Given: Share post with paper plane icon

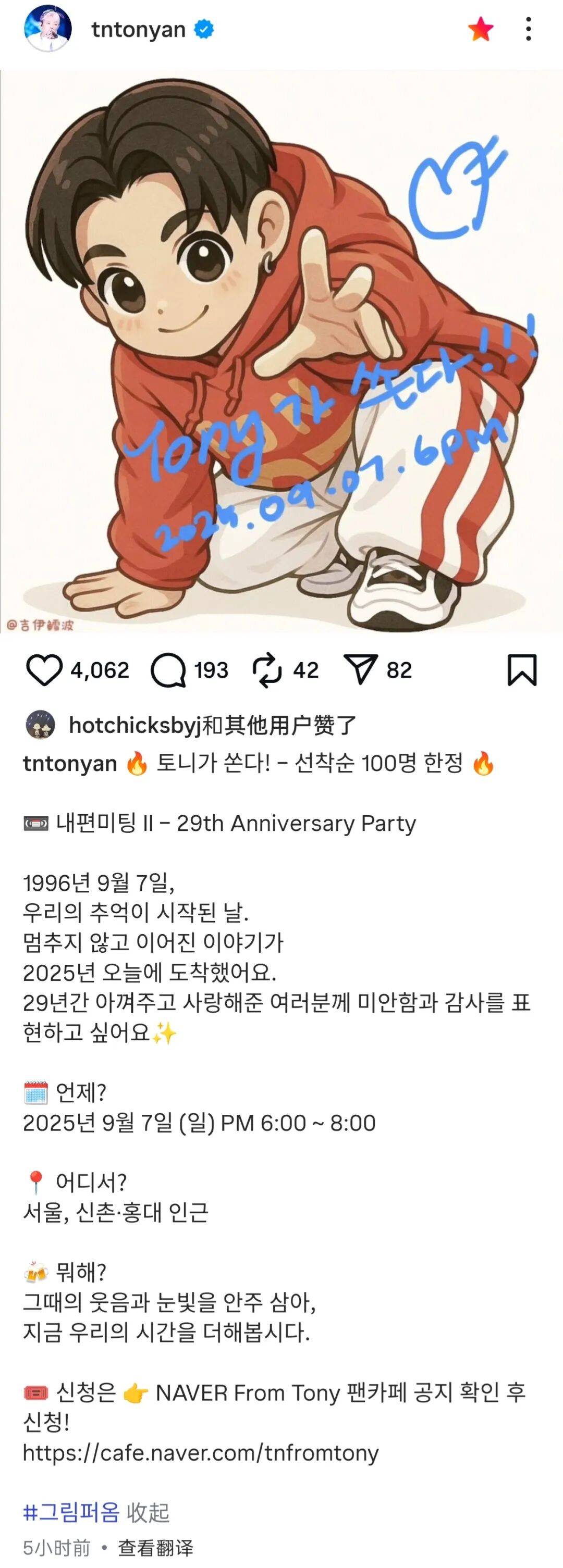Looking at the screenshot, I should [x=361, y=669].
